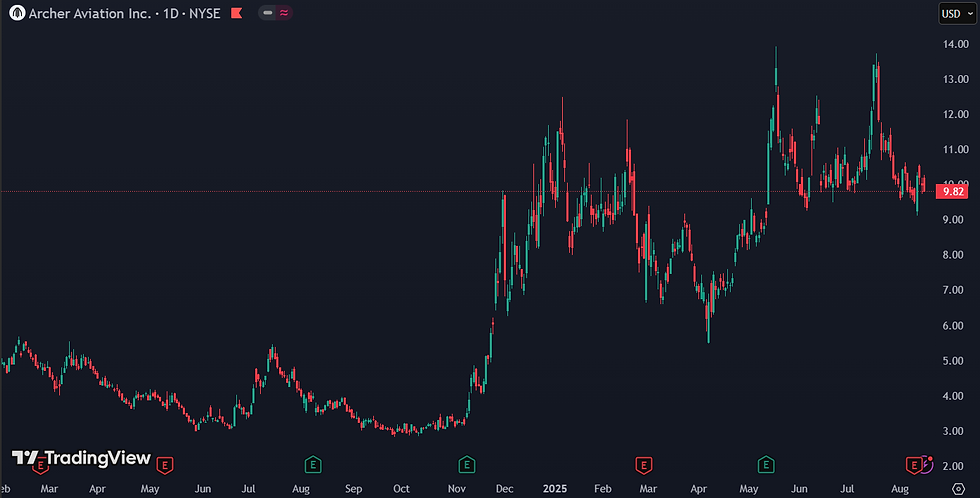Image resolution: width=980 pixels, height=498 pixels.
Task: Click the Dec label on time axis
Action: (x=504, y=489)
